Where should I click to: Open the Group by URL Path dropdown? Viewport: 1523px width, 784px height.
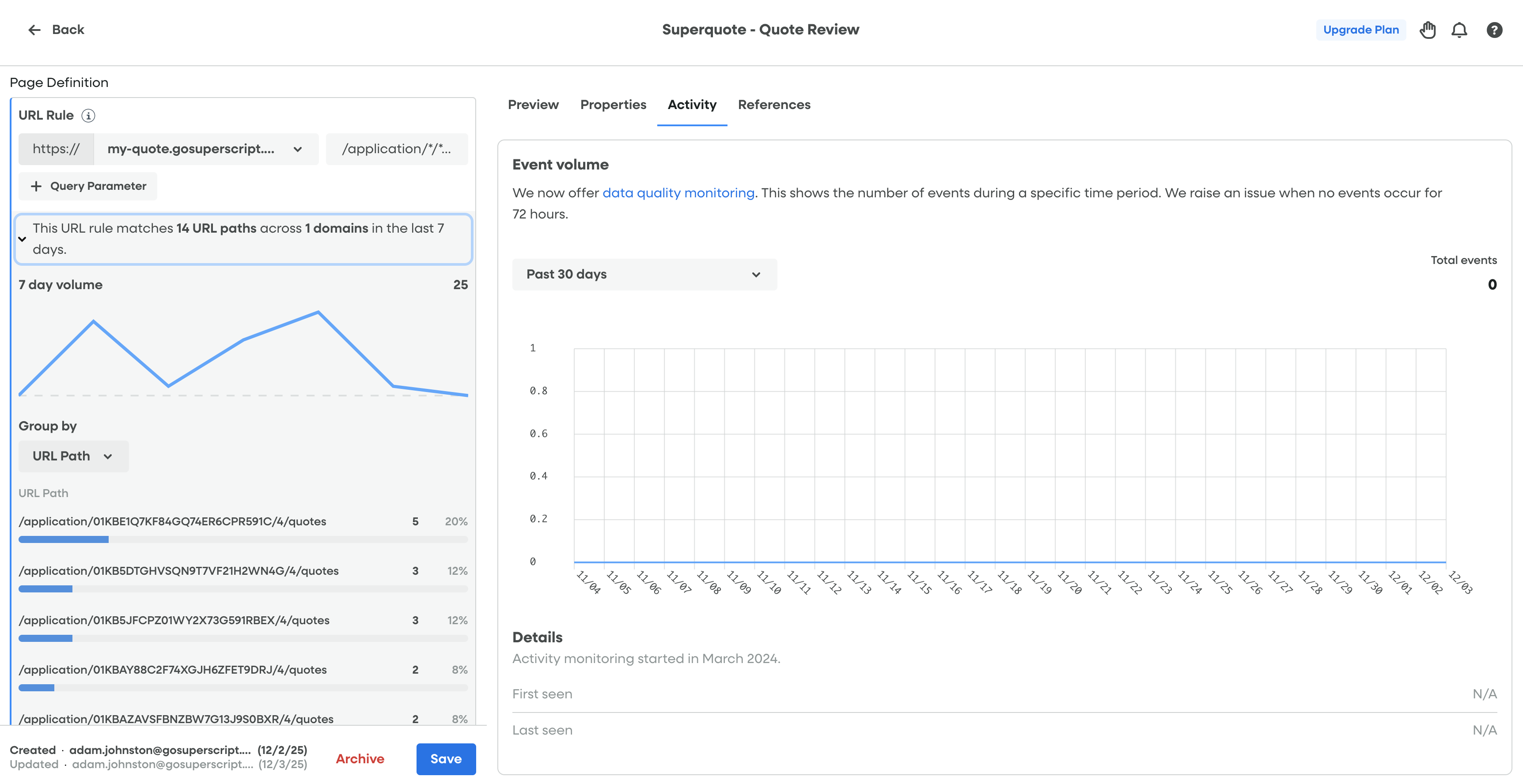pos(73,456)
